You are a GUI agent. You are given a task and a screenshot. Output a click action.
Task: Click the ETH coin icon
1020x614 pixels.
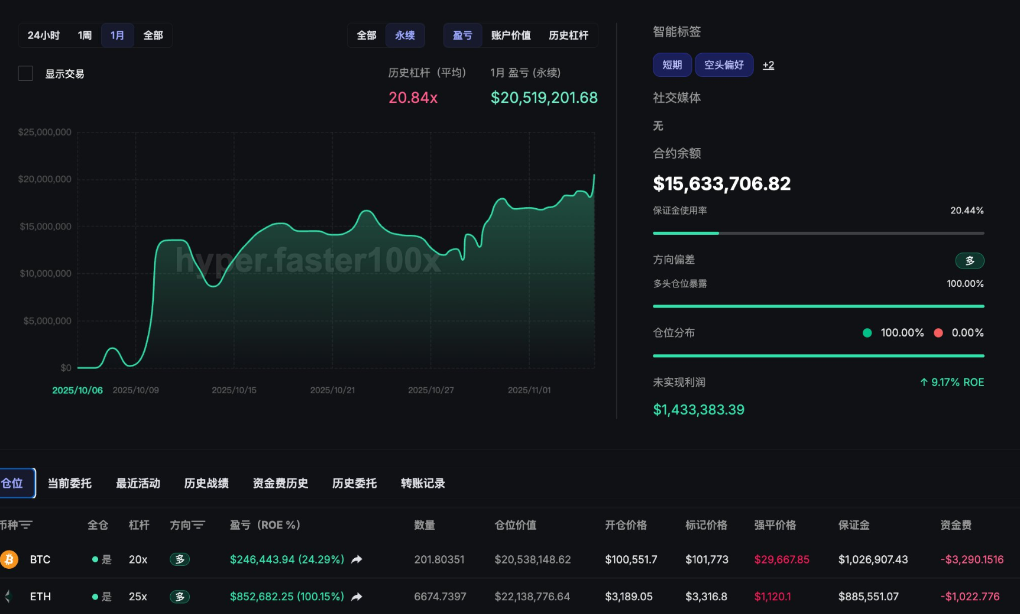point(9,596)
